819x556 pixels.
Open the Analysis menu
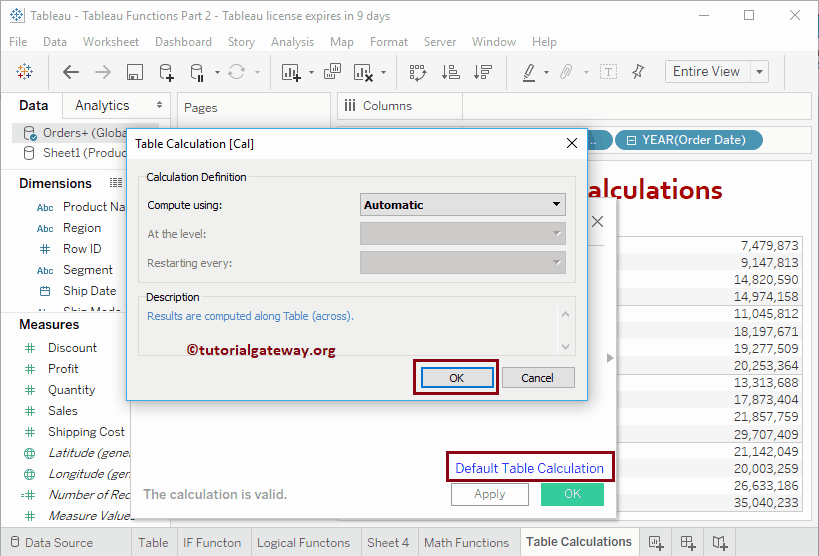[x=292, y=42]
